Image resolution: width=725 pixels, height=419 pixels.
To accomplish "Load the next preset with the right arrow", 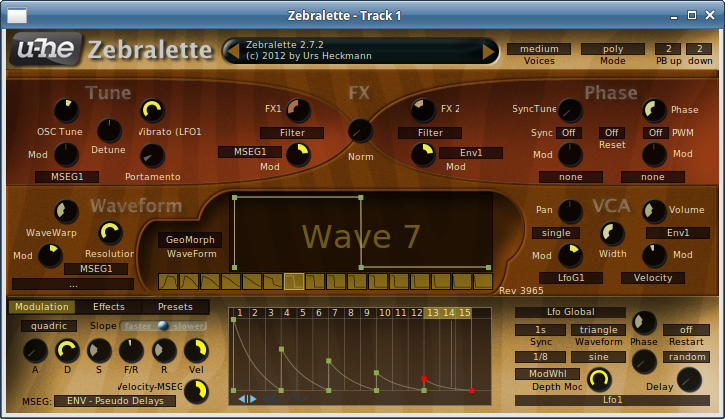I will pyautogui.click(x=488, y=51).
